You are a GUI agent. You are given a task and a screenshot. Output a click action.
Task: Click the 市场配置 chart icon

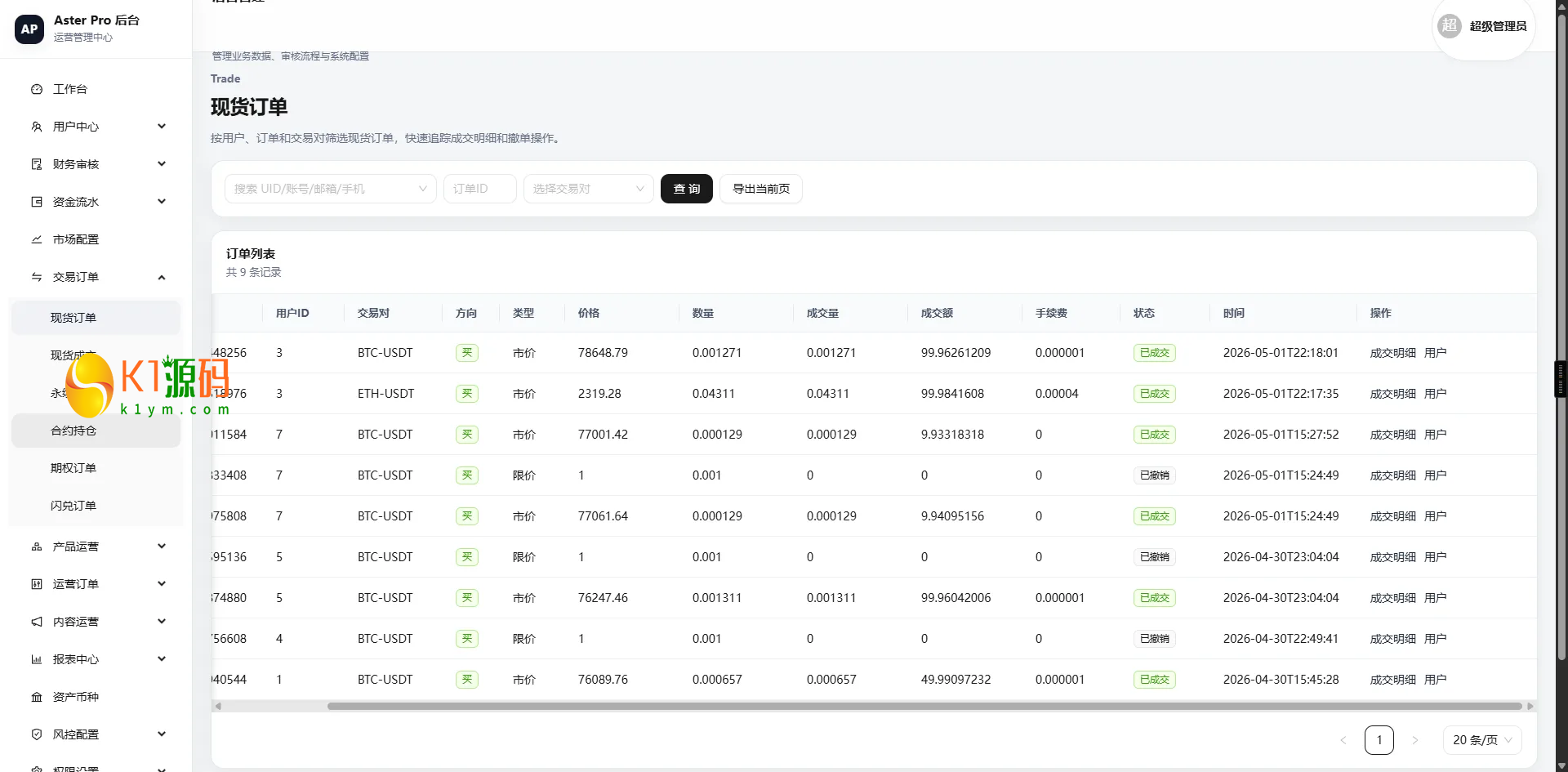pyautogui.click(x=37, y=239)
